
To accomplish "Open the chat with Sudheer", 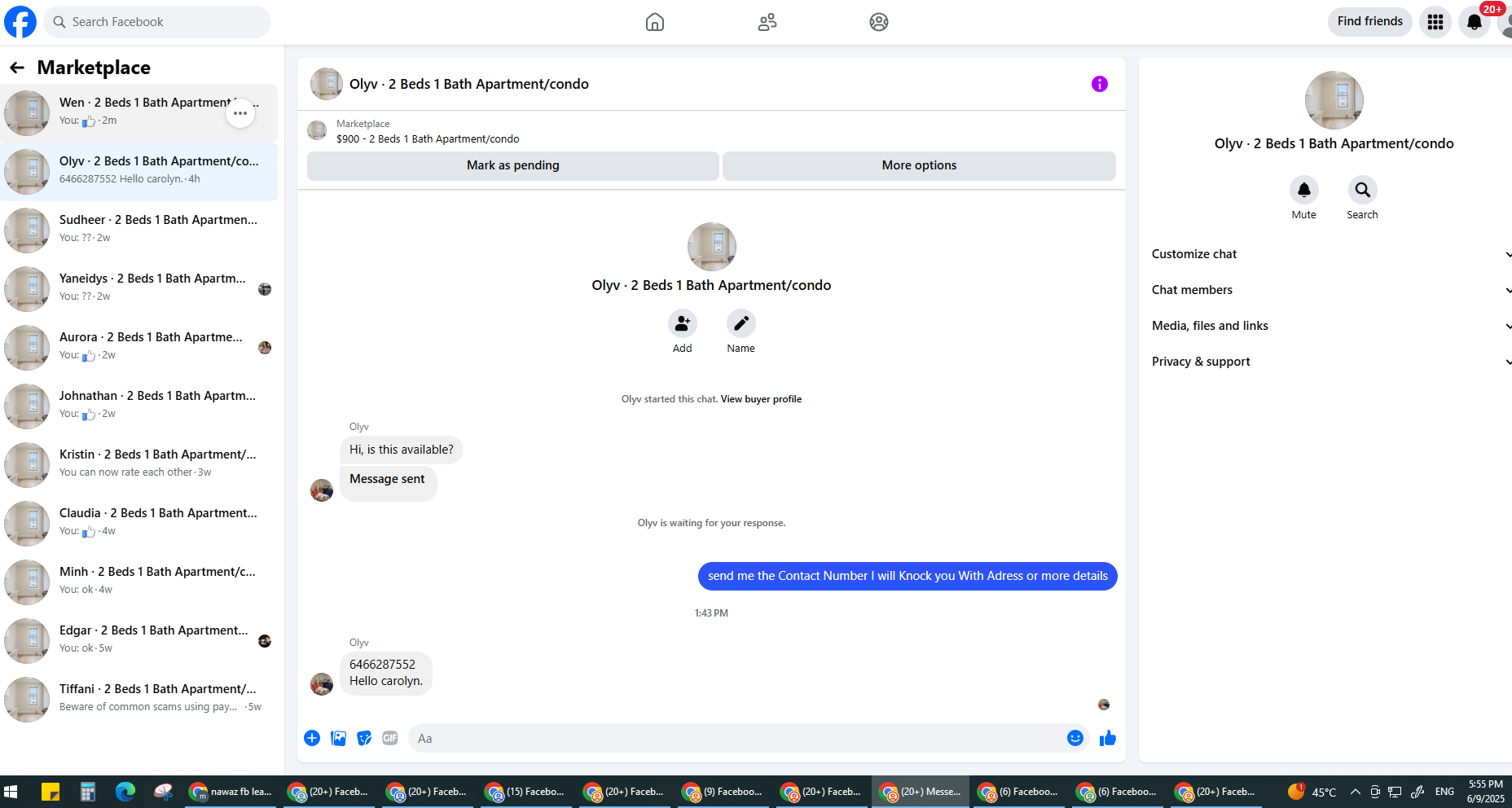I will pyautogui.click(x=138, y=231).
